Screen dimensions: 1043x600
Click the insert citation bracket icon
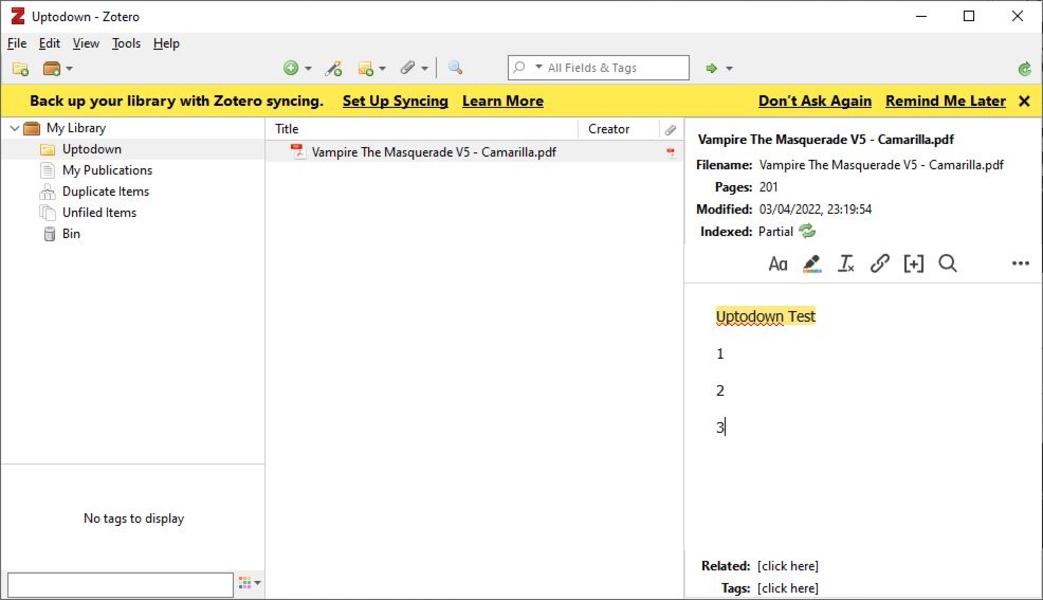[x=913, y=264]
